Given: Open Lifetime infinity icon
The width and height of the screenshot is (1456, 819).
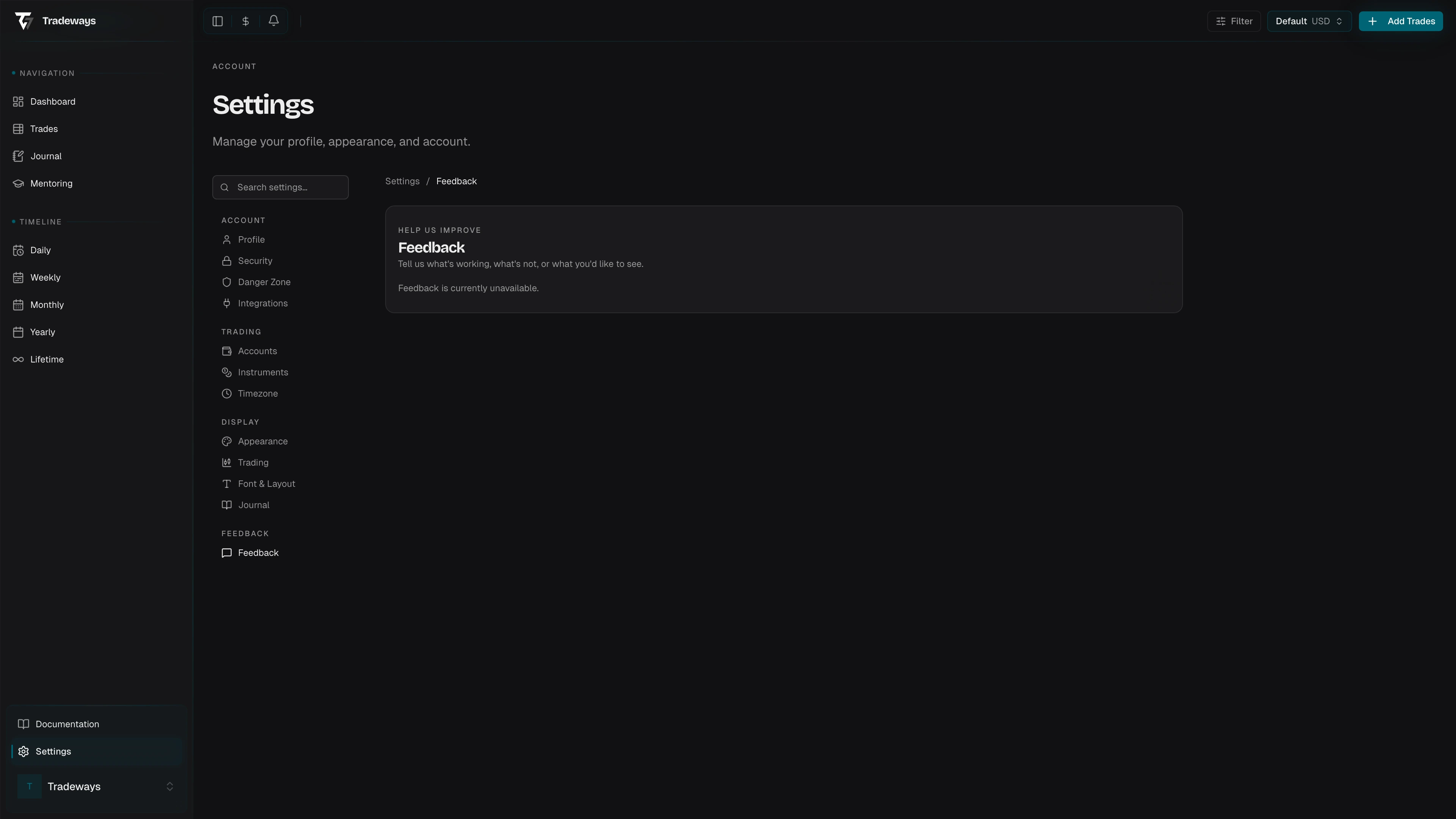Looking at the screenshot, I should tap(18, 359).
